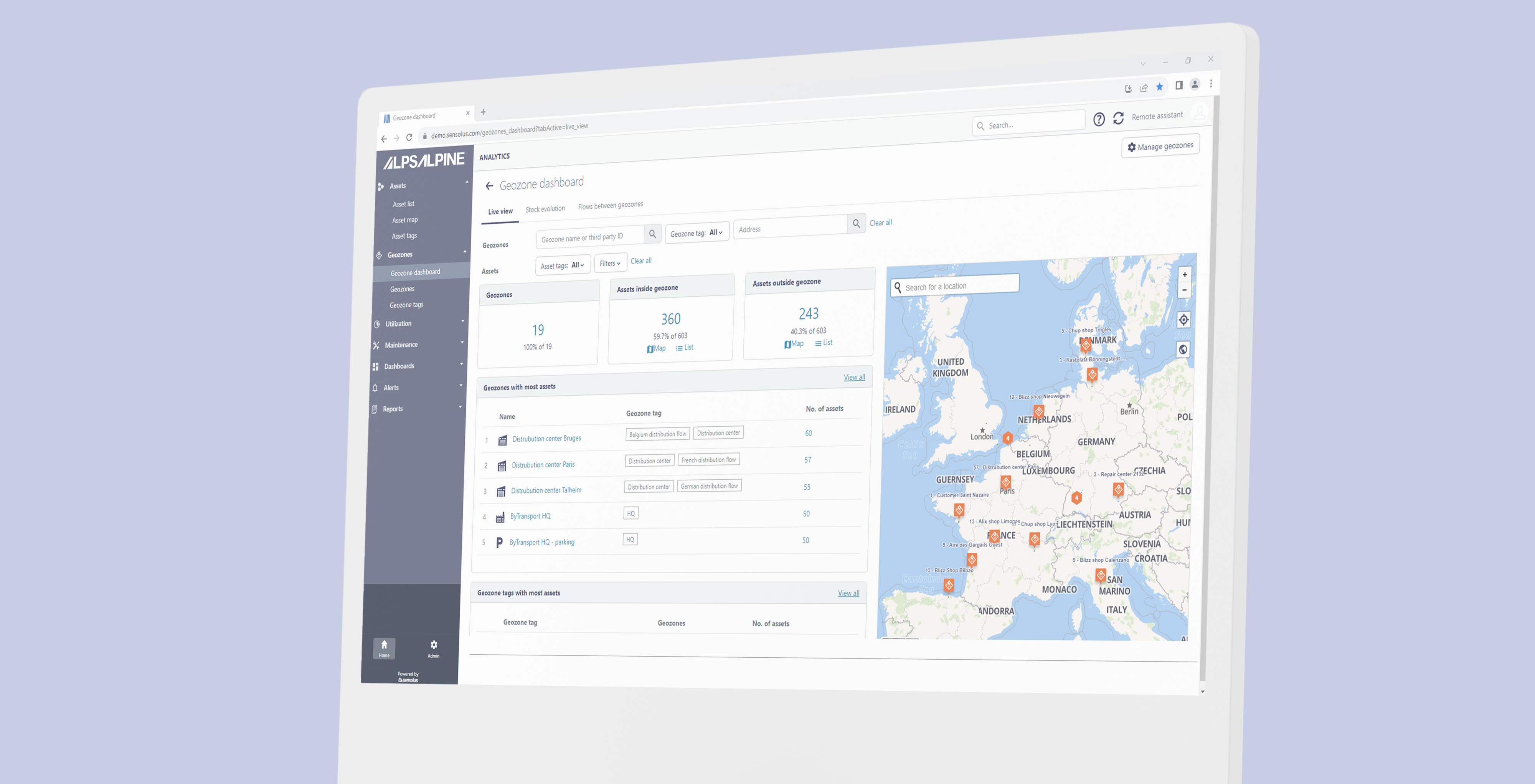
Task: Click the refresh icon beside Remote assistant
Action: point(1119,118)
